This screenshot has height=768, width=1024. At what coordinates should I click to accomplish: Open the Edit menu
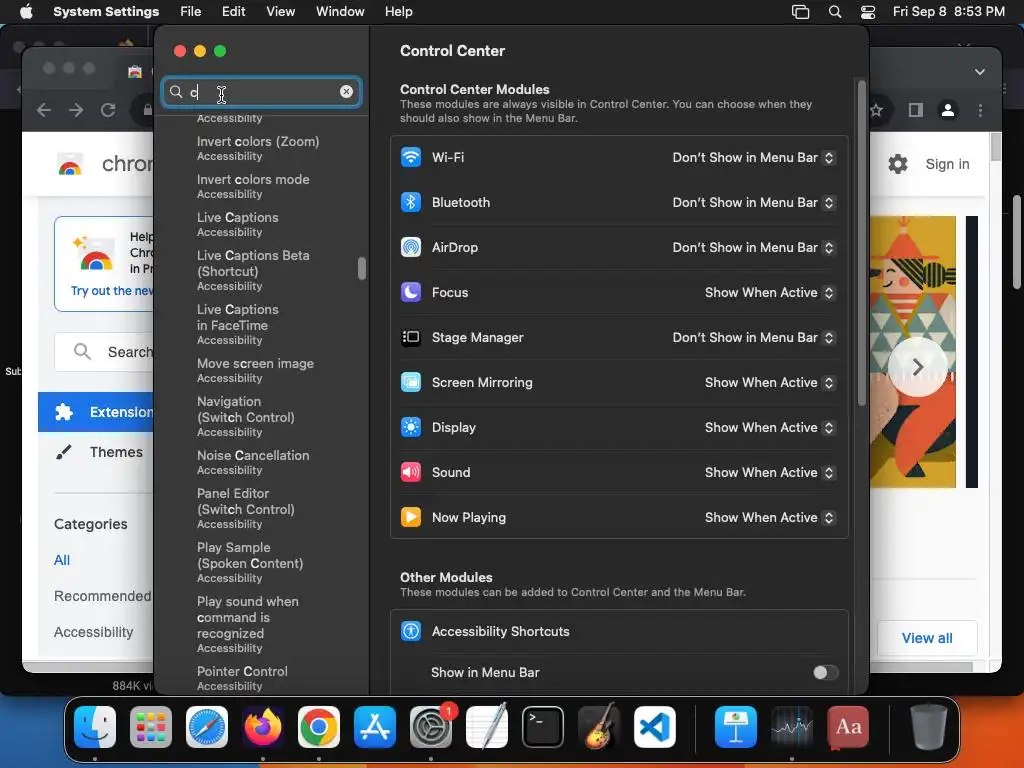point(233,12)
